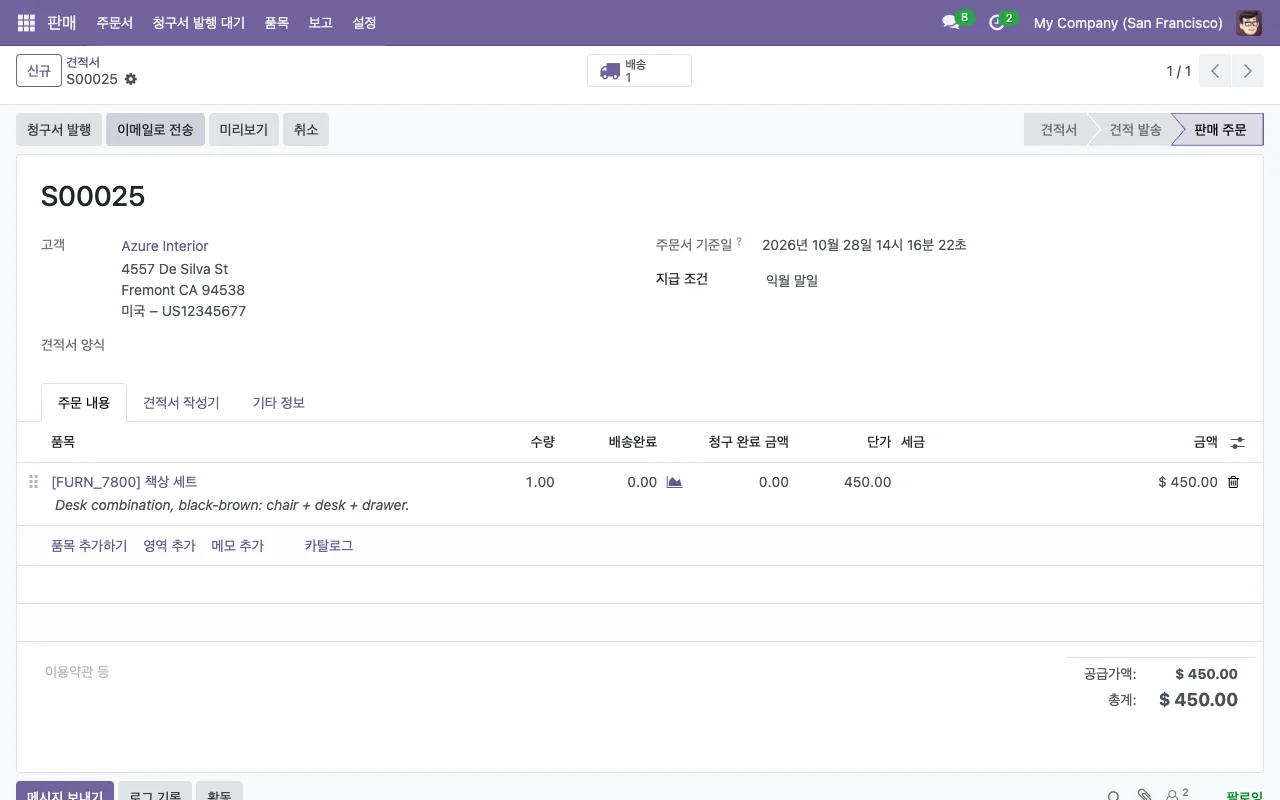The image size is (1280, 800).
Task: Click the unit price 450.00 cell
Action: coord(867,482)
